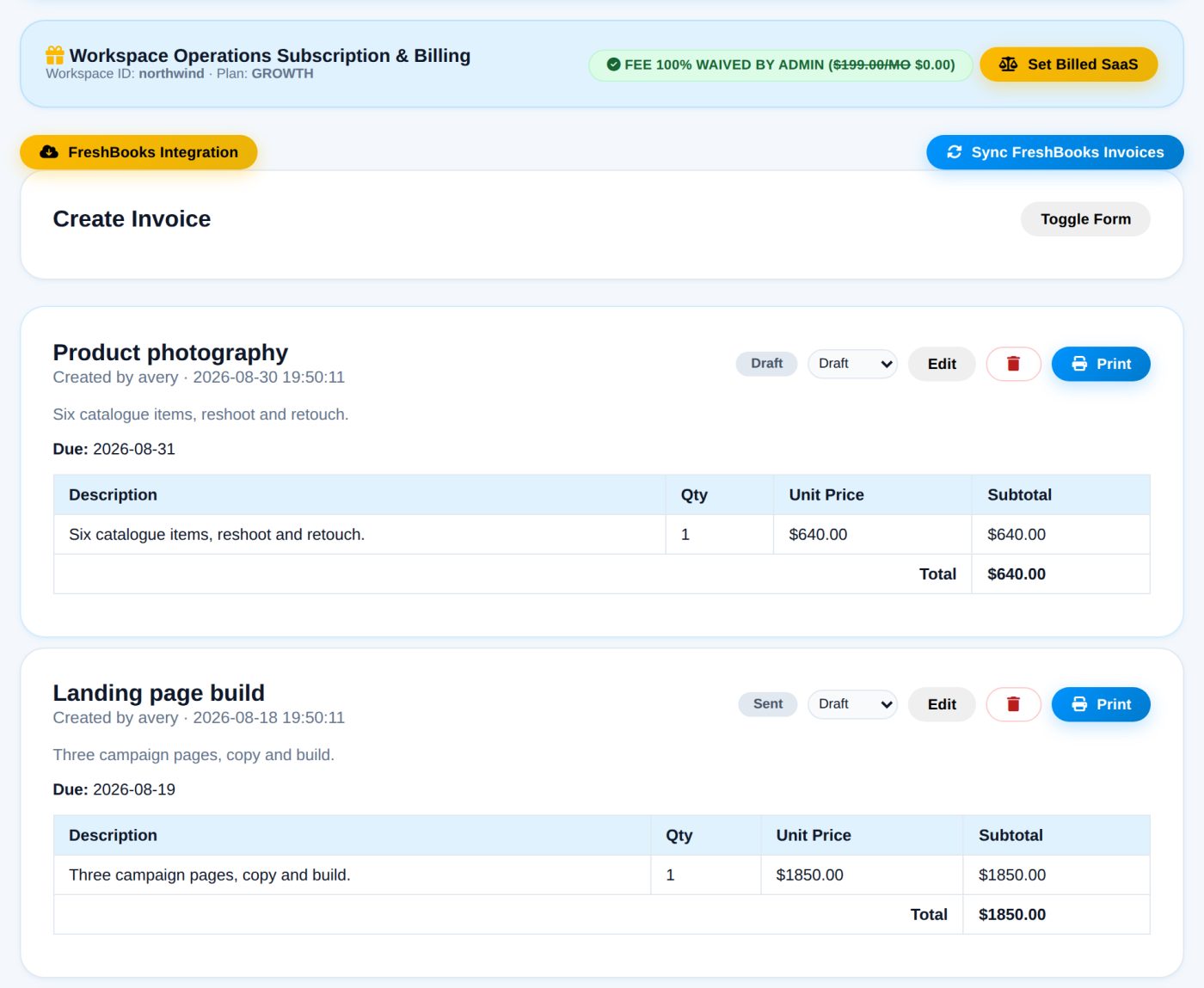Click the Workspace ID northwind plan line

180,74
